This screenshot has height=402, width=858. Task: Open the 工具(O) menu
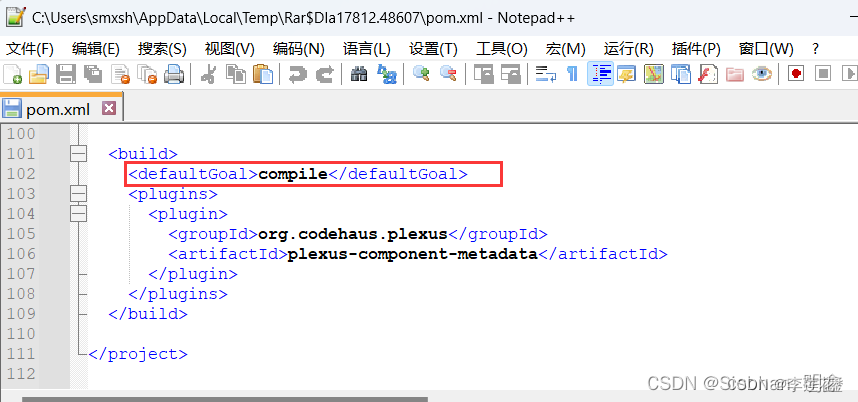[x=502, y=49]
